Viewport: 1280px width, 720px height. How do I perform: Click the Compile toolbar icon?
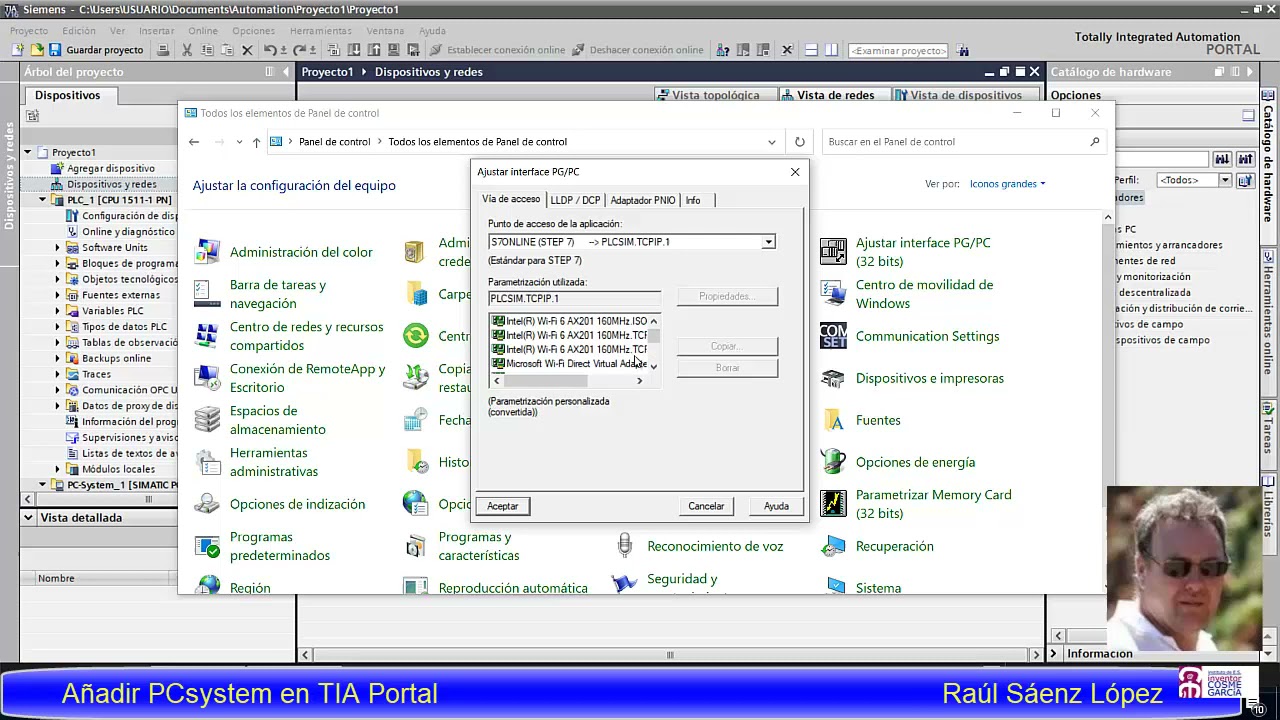pyautogui.click(x=333, y=50)
